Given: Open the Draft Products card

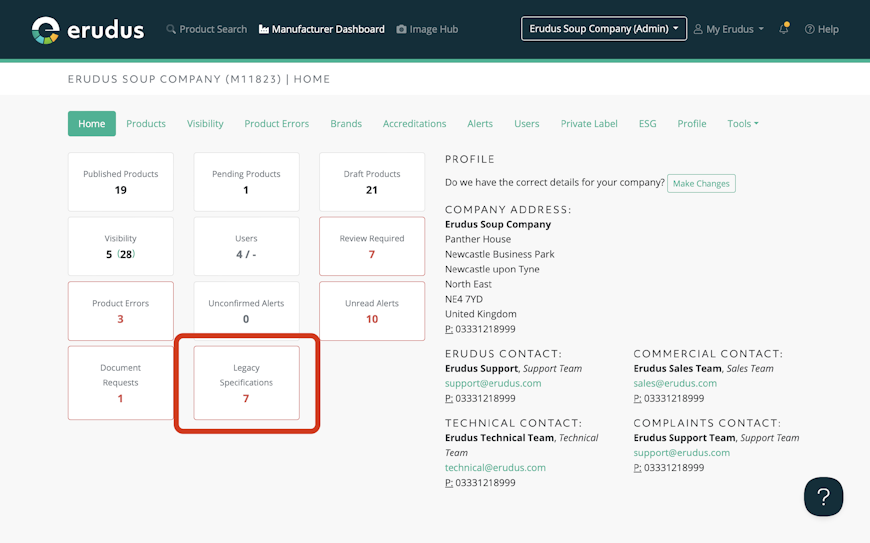Looking at the screenshot, I should pyautogui.click(x=372, y=182).
